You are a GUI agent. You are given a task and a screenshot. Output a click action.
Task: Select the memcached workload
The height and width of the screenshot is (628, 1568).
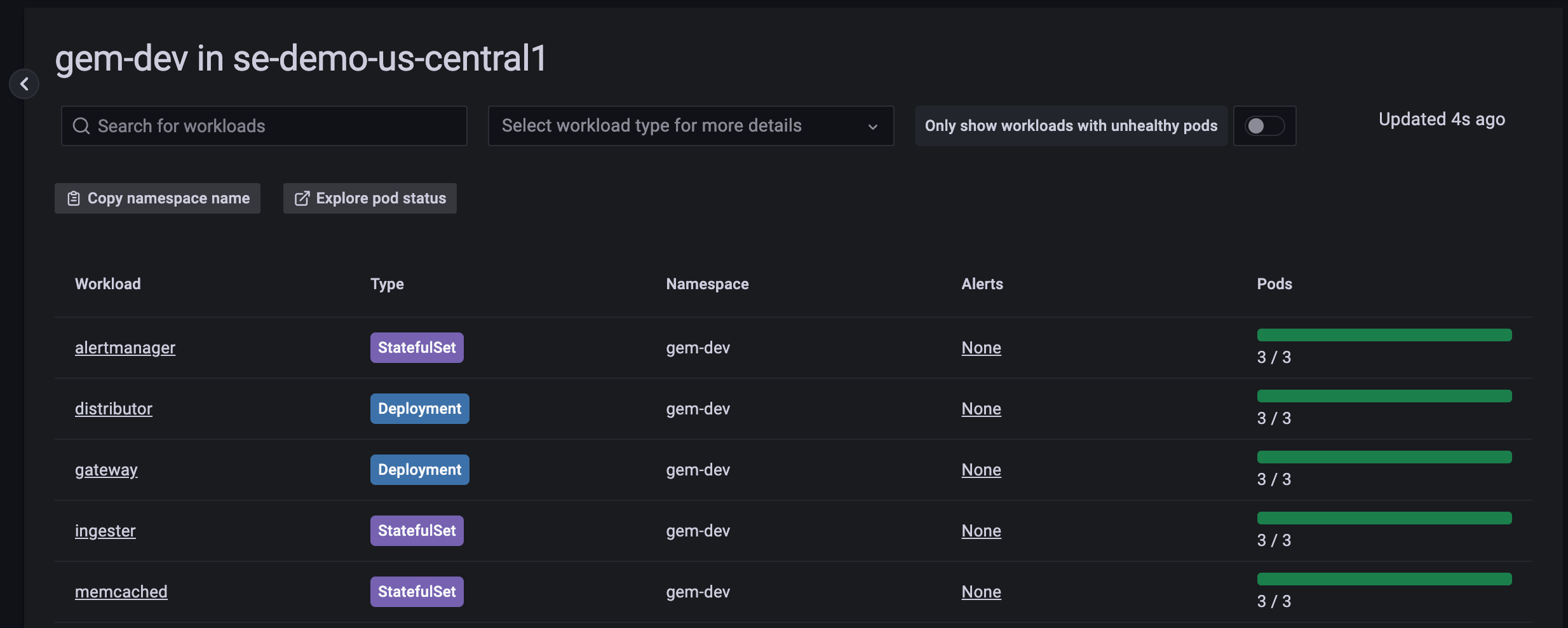(121, 591)
